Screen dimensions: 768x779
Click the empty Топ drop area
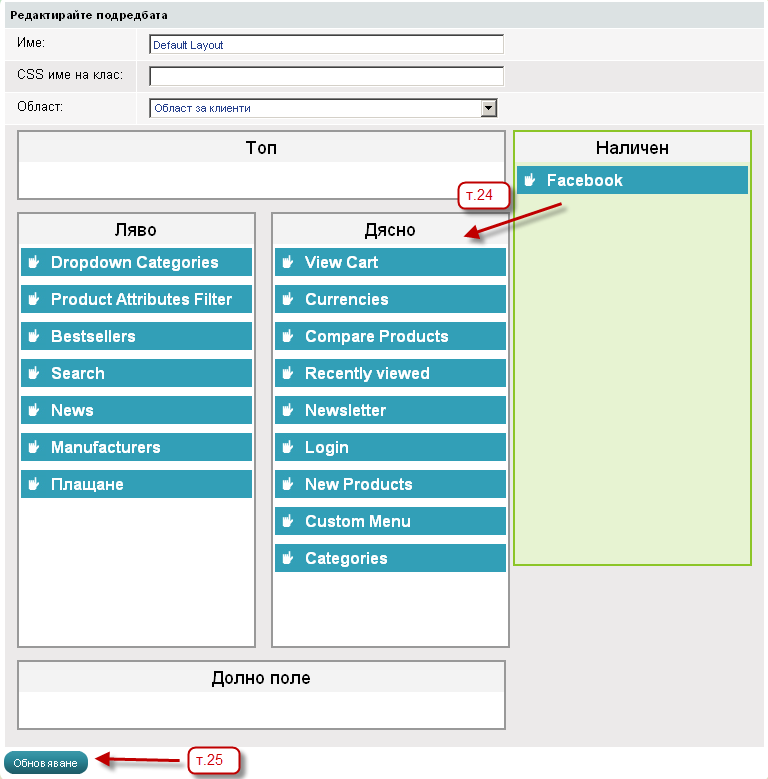pos(261,180)
